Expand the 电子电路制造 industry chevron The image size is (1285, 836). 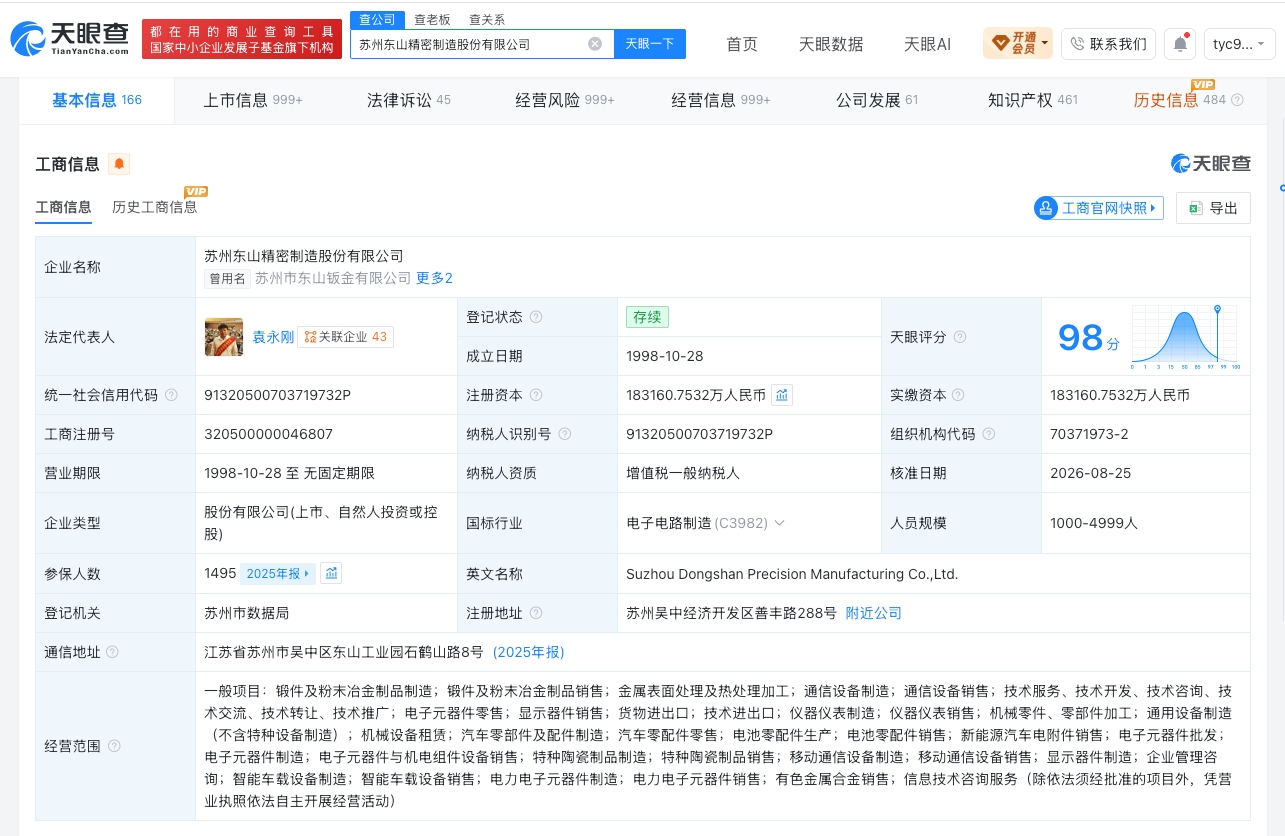click(780, 523)
